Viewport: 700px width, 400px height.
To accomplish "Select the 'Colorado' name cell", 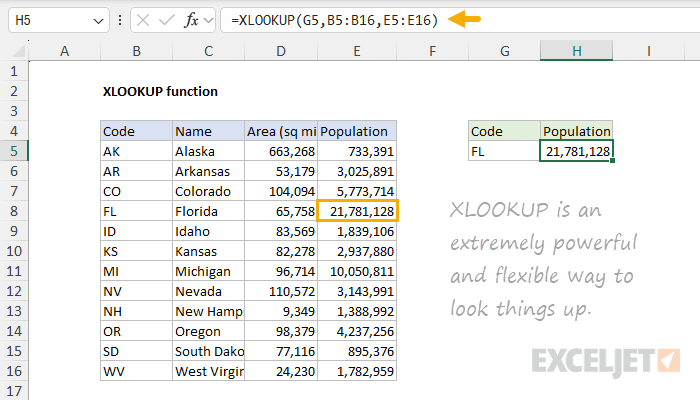I will 208,191.
